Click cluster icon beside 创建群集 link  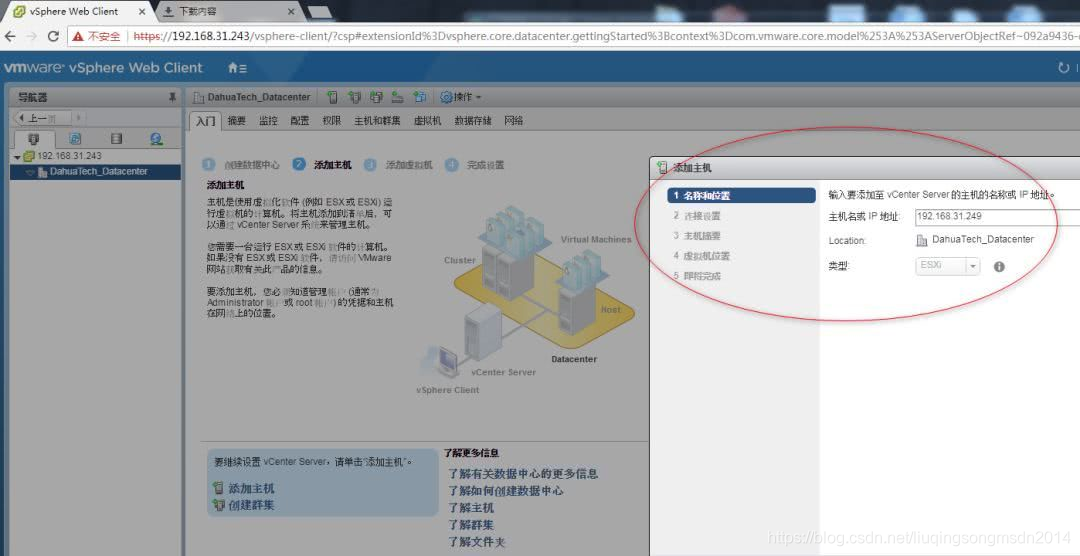(x=218, y=505)
